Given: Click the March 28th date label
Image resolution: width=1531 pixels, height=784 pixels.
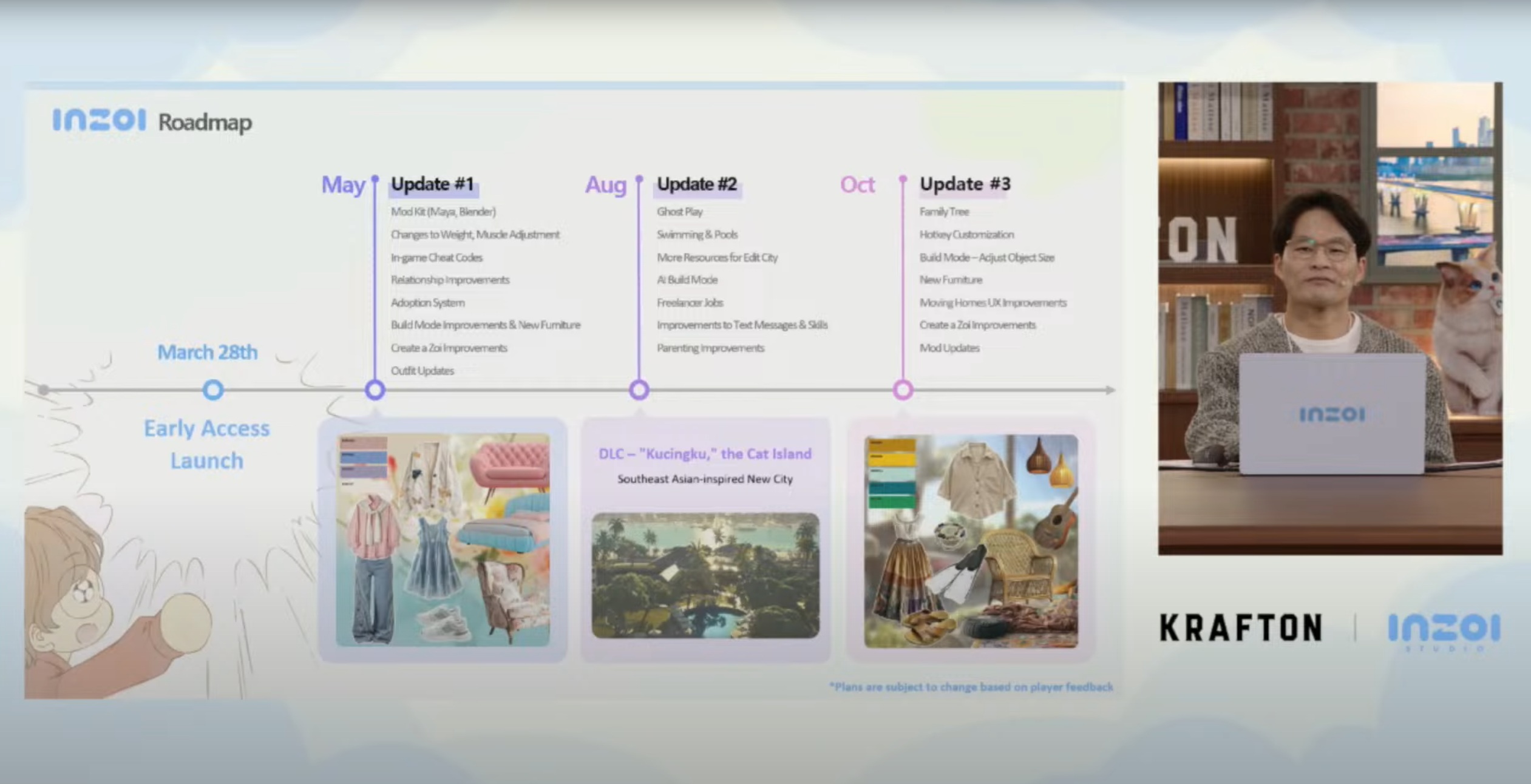Looking at the screenshot, I should [207, 352].
